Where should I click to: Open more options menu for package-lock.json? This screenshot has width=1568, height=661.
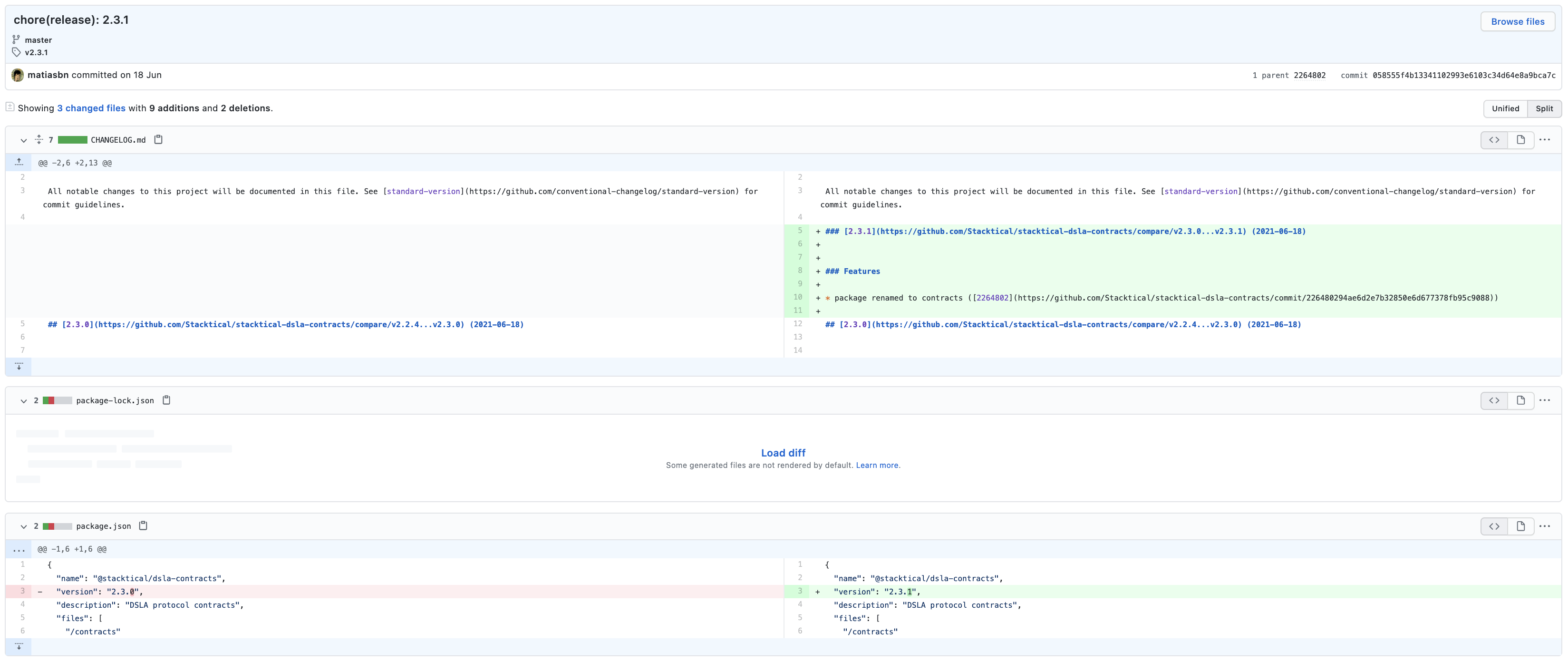pos(1544,400)
